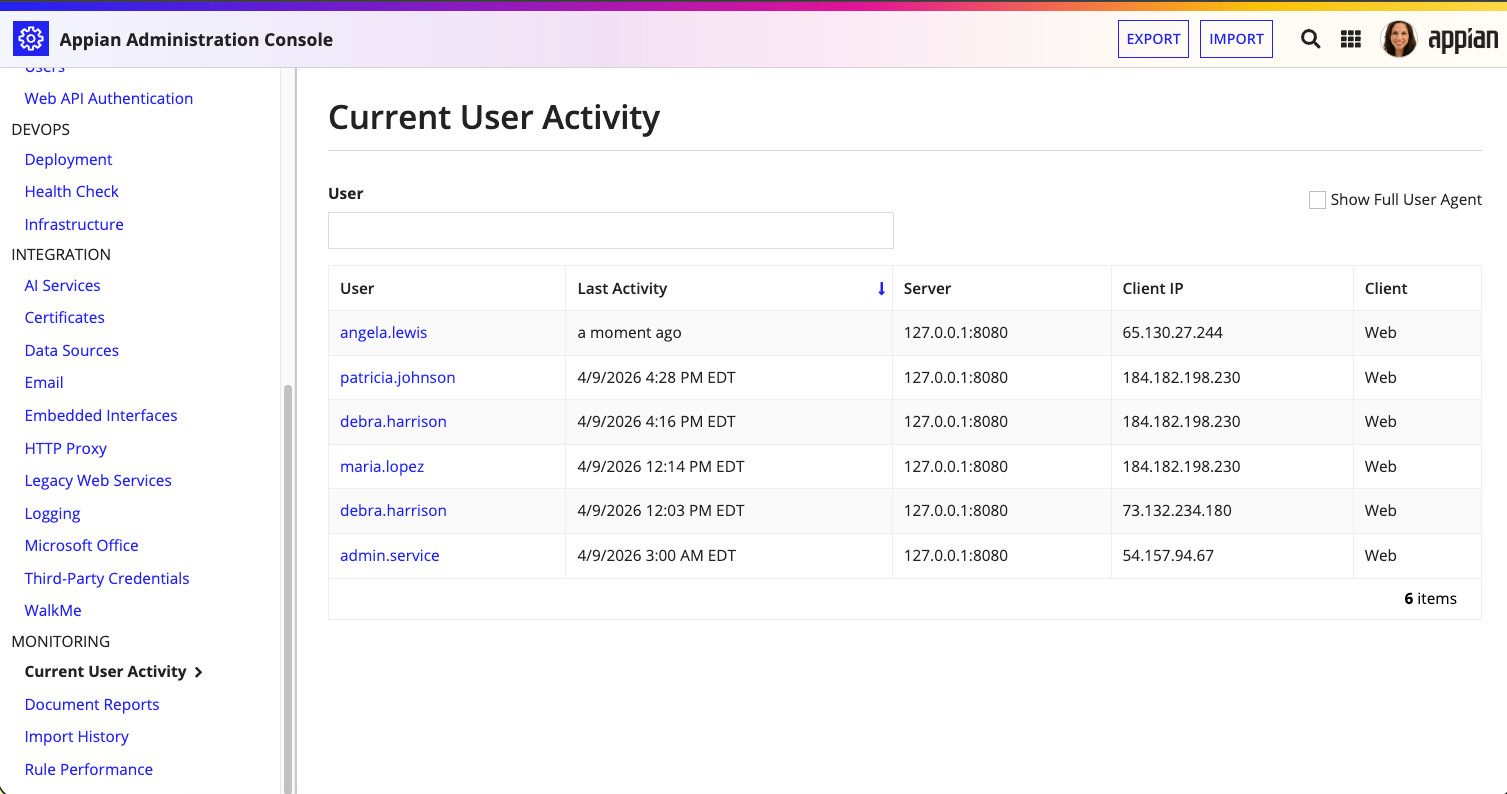Open Document Reports page

click(92, 704)
